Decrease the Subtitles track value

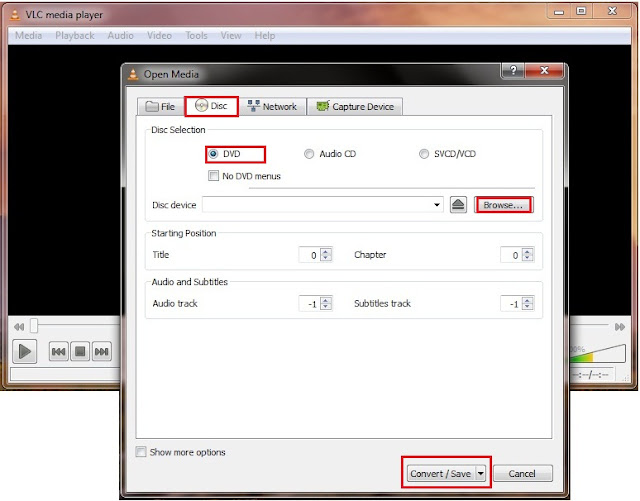[527, 307]
